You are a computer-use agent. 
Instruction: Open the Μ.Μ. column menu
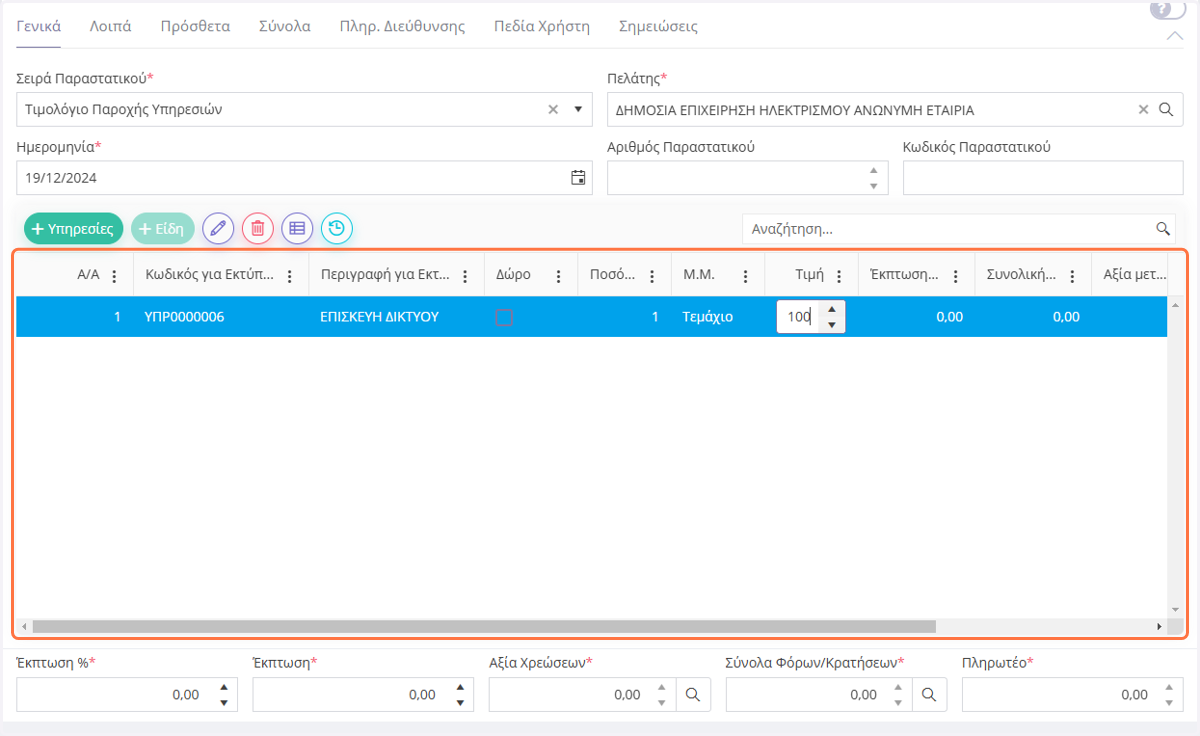[x=745, y=277]
